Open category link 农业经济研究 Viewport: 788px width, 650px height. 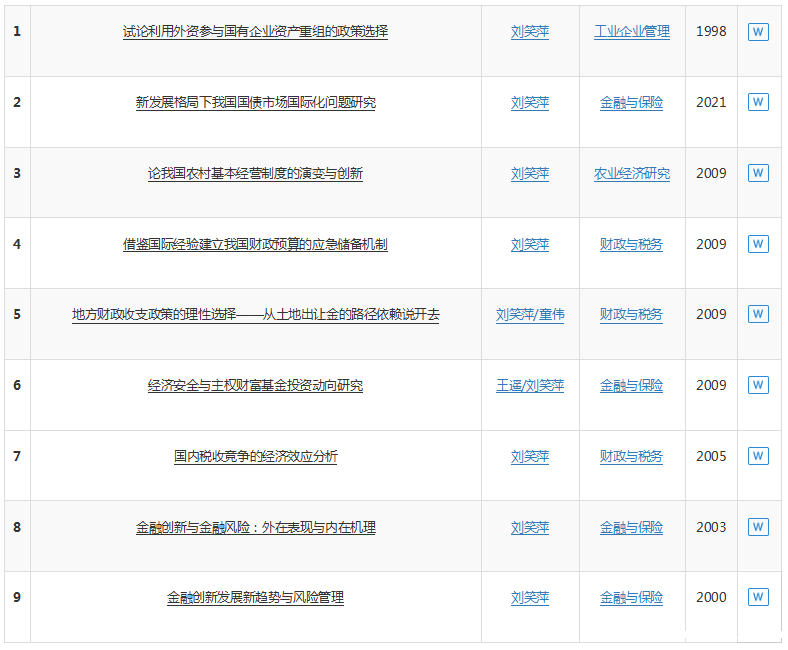coord(632,174)
